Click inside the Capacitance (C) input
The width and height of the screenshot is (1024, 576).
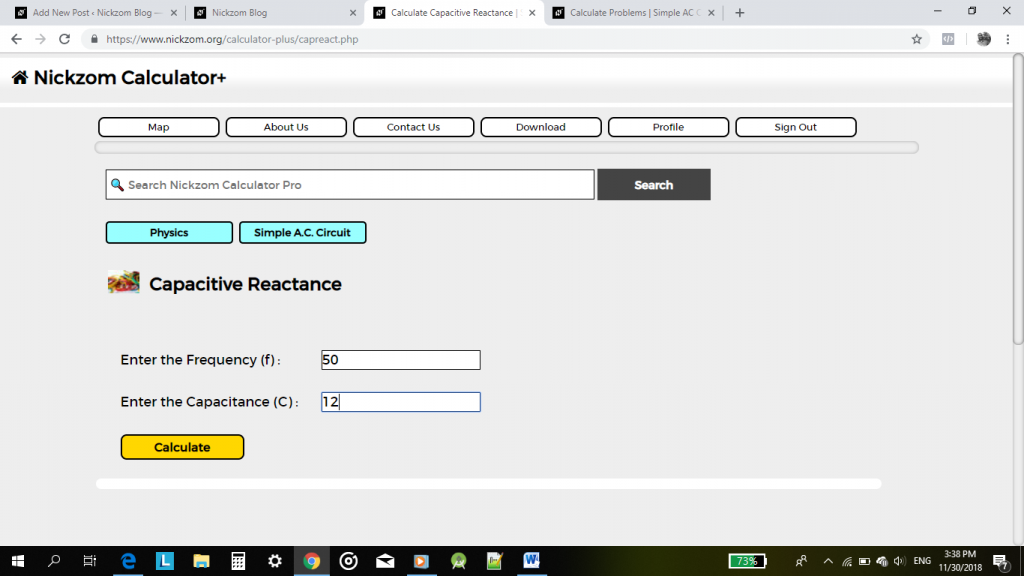point(400,402)
